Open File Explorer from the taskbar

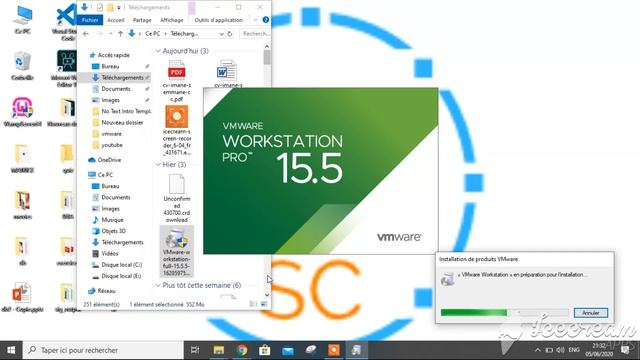219,350
